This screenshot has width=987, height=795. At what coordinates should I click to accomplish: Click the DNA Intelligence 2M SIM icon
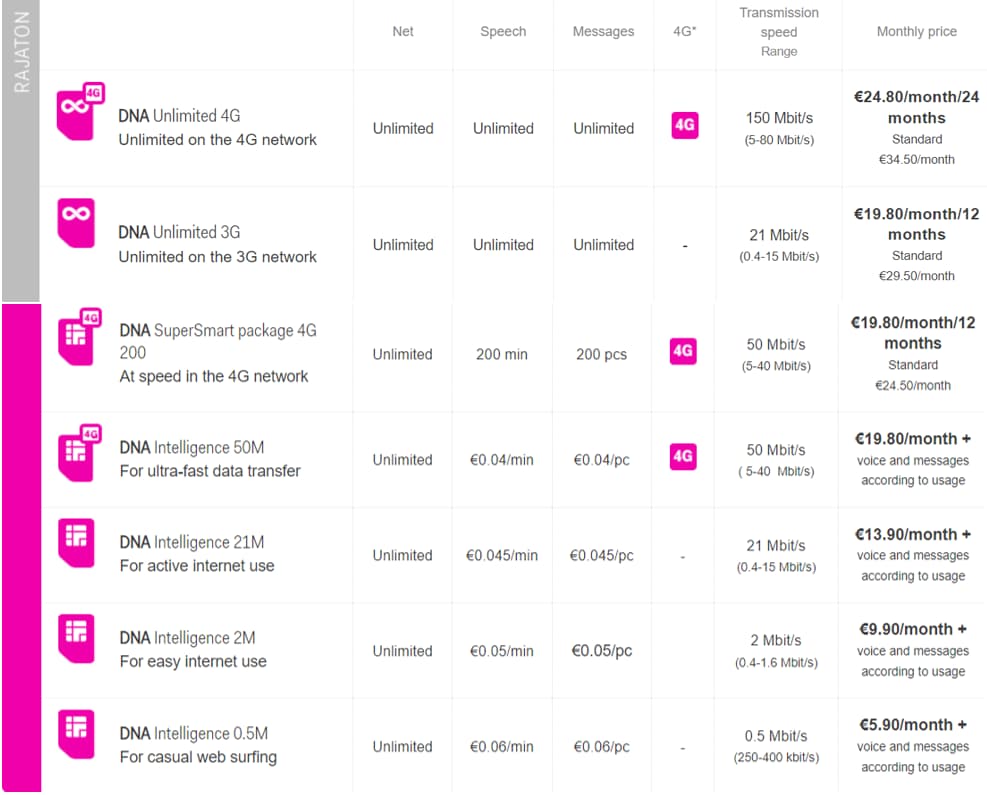76,638
